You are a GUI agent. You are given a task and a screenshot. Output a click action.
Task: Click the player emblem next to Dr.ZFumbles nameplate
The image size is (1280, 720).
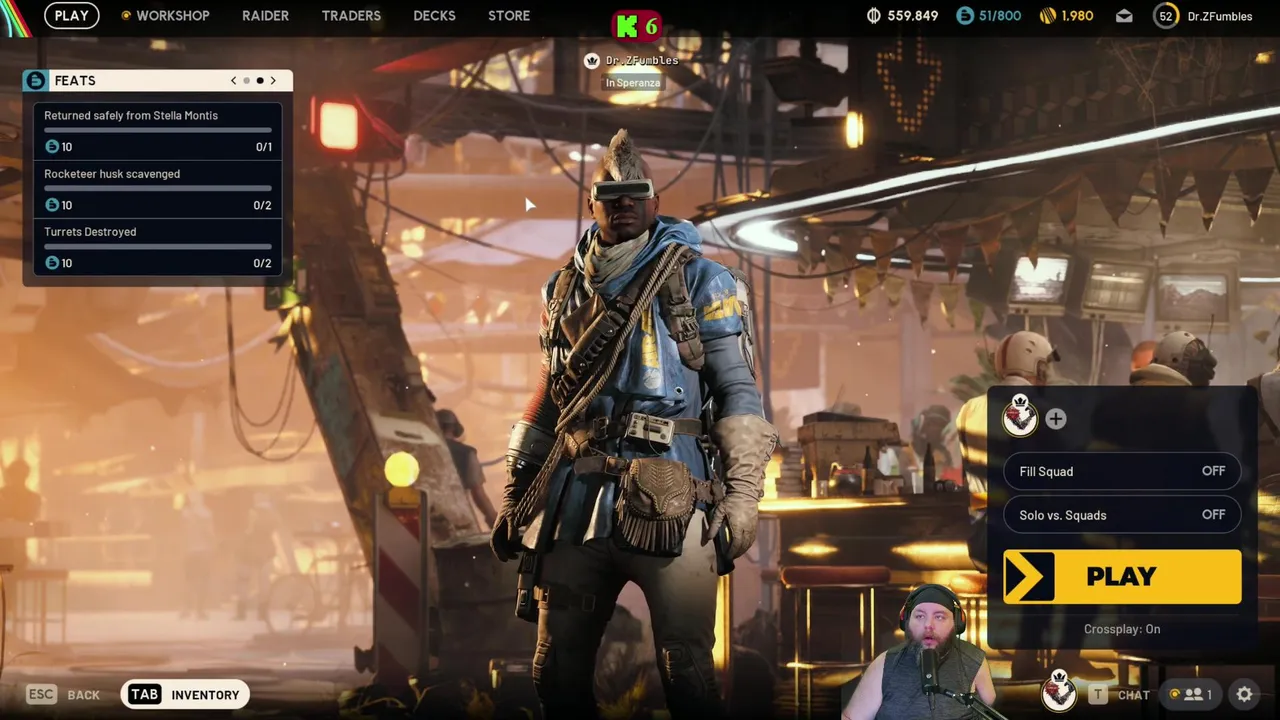click(x=592, y=61)
